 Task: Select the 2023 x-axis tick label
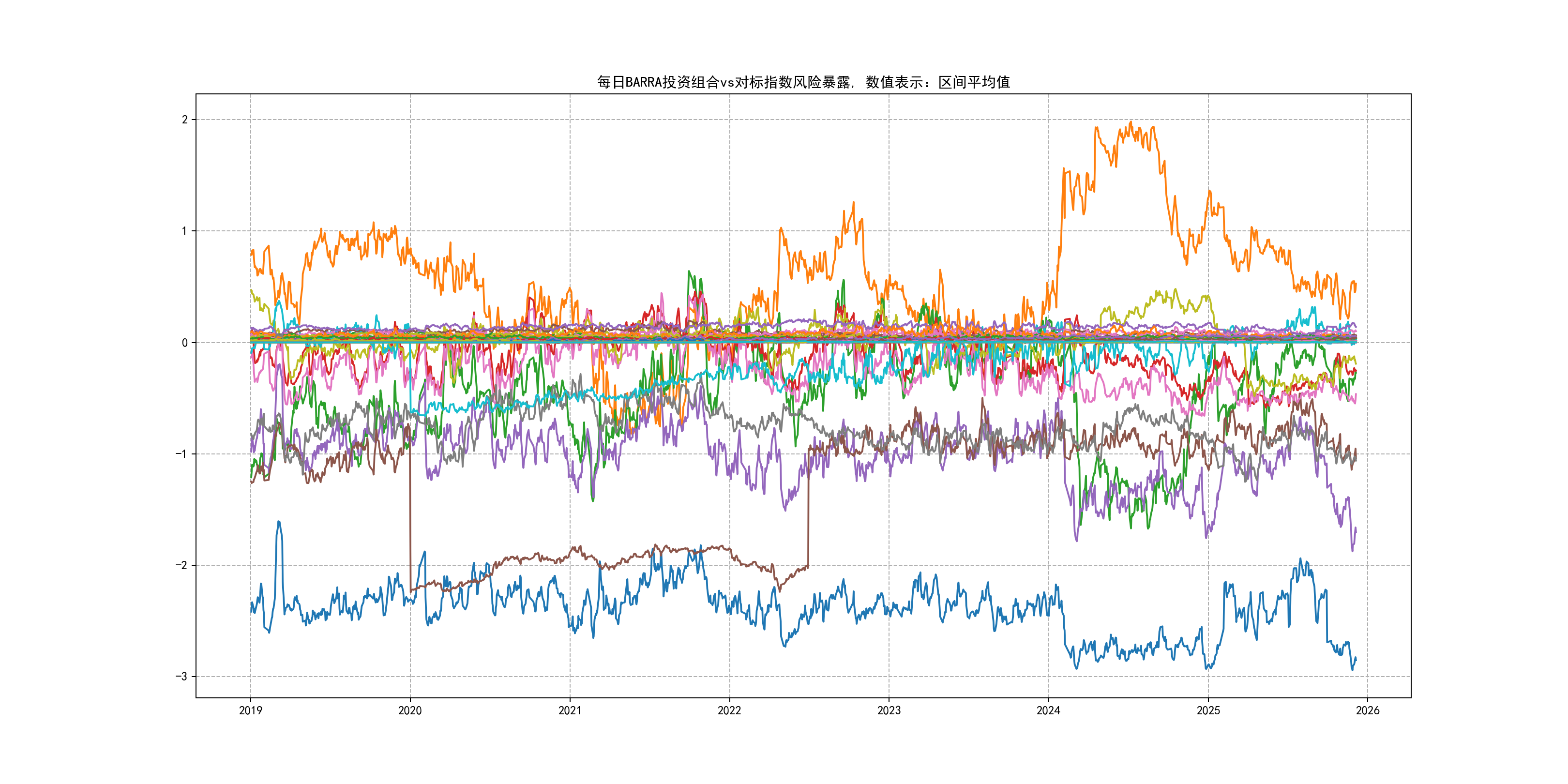click(889, 710)
